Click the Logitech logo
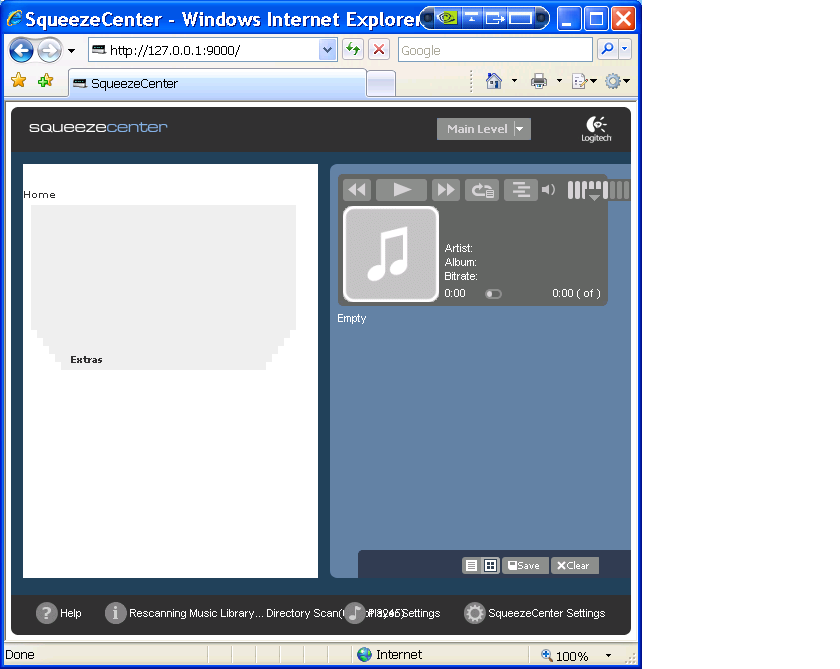 (596, 129)
